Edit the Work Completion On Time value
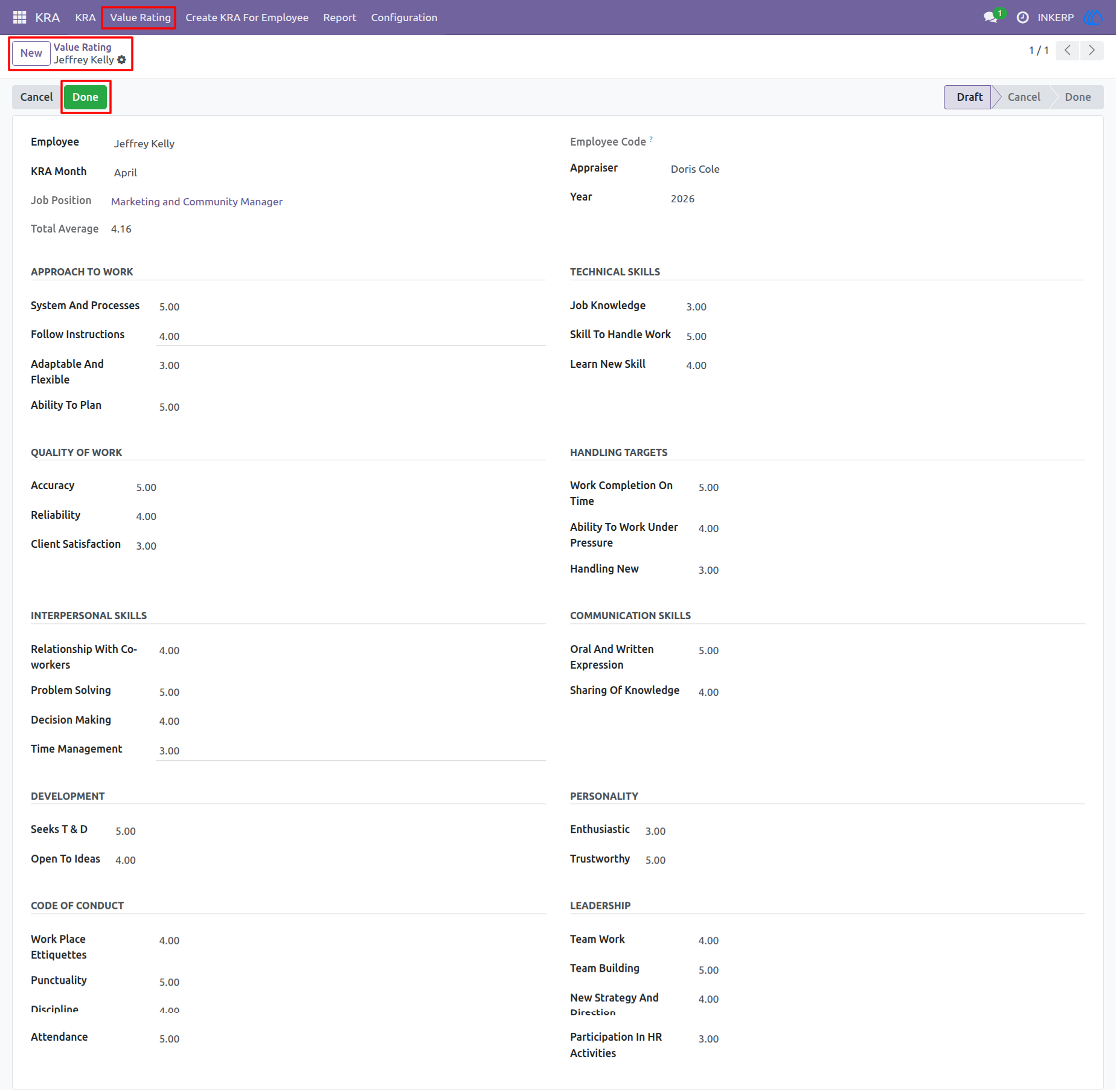Screen dimensions: 1116x1092 (x=891, y=487)
